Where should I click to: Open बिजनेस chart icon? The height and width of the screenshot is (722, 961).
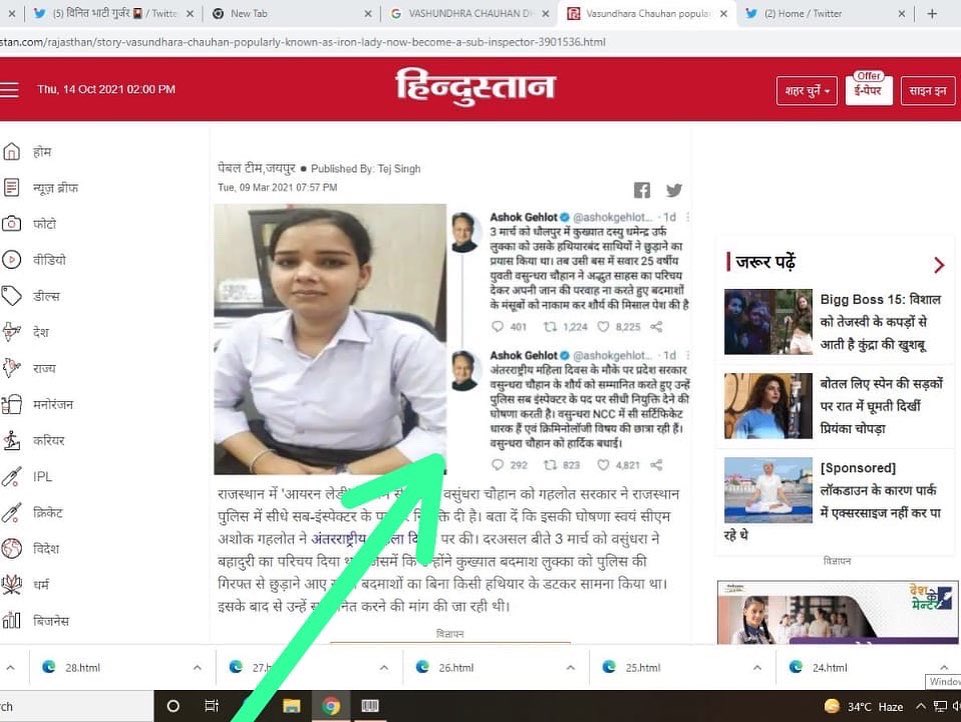[x=12, y=621]
